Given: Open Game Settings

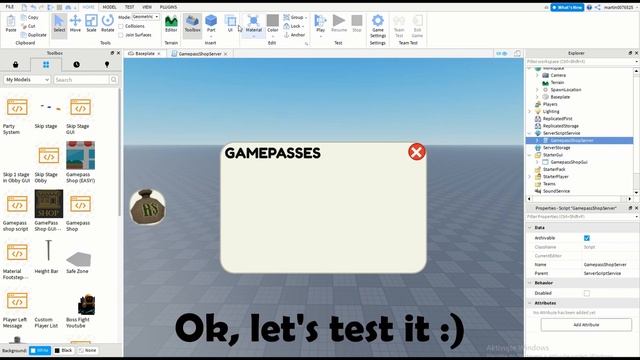Looking at the screenshot, I should [x=378, y=25].
